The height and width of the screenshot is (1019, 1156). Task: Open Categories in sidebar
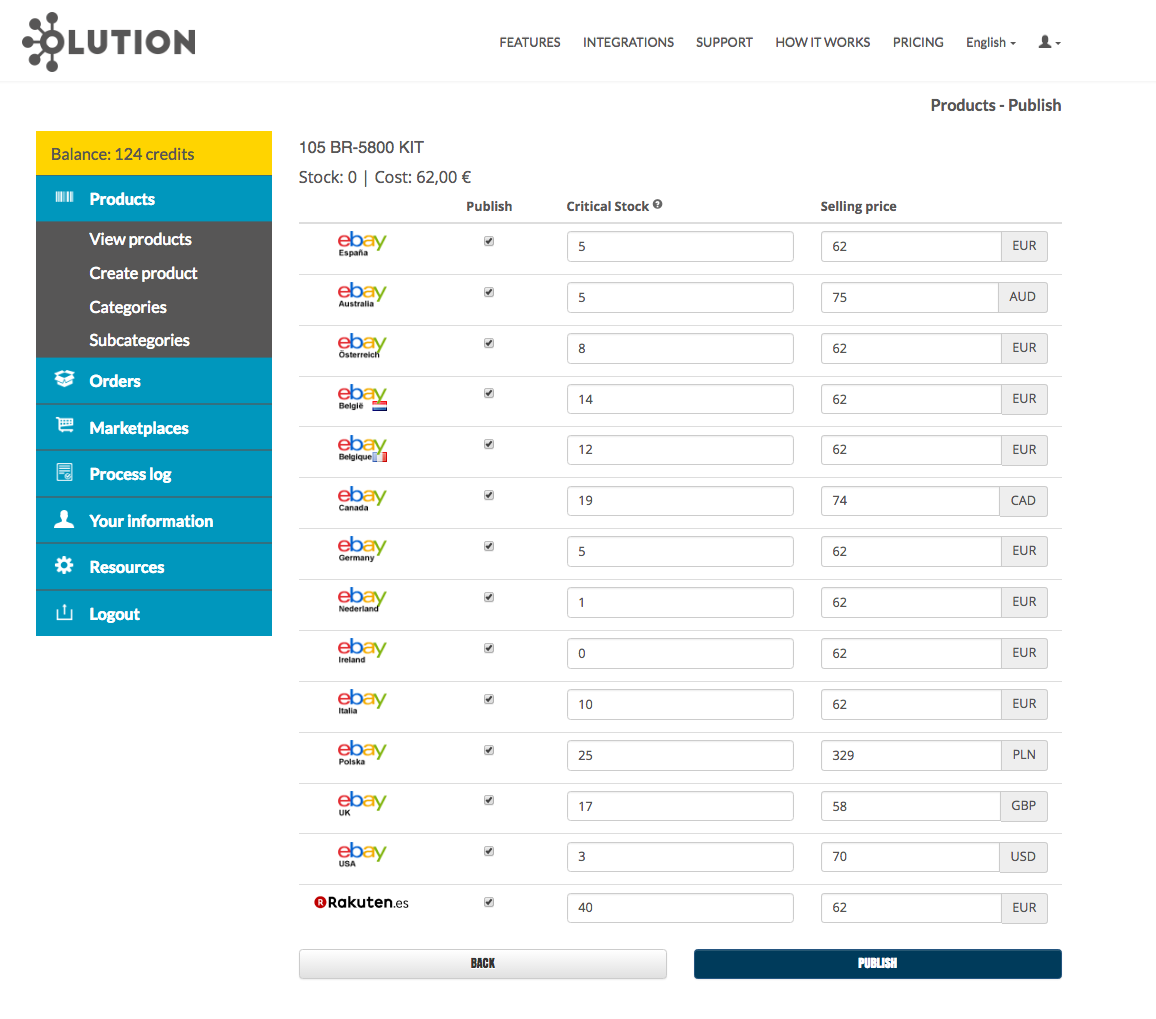pyautogui.click(x=128, y=307)
